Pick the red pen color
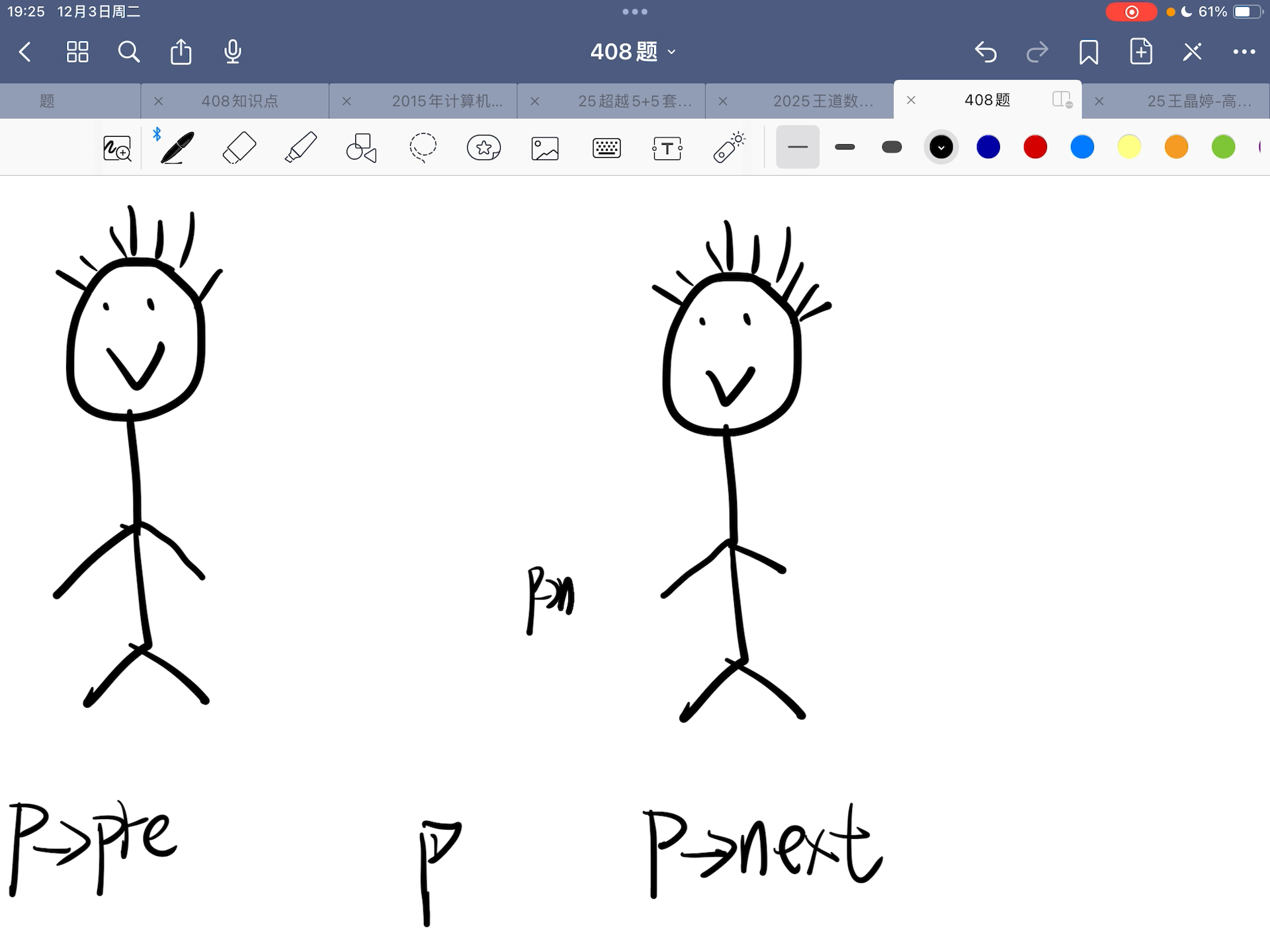This screenshot has width=1270, height=952. pos(1035,147)
